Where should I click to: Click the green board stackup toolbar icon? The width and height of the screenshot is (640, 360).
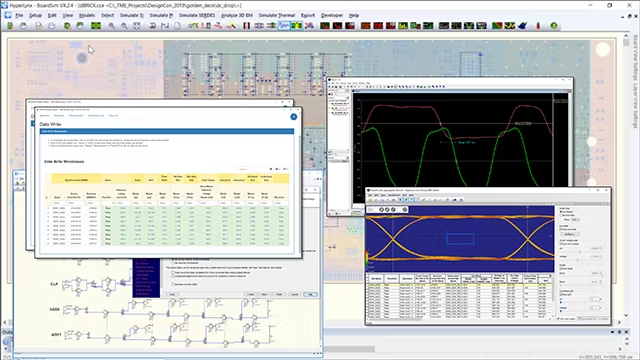(96, 26)
